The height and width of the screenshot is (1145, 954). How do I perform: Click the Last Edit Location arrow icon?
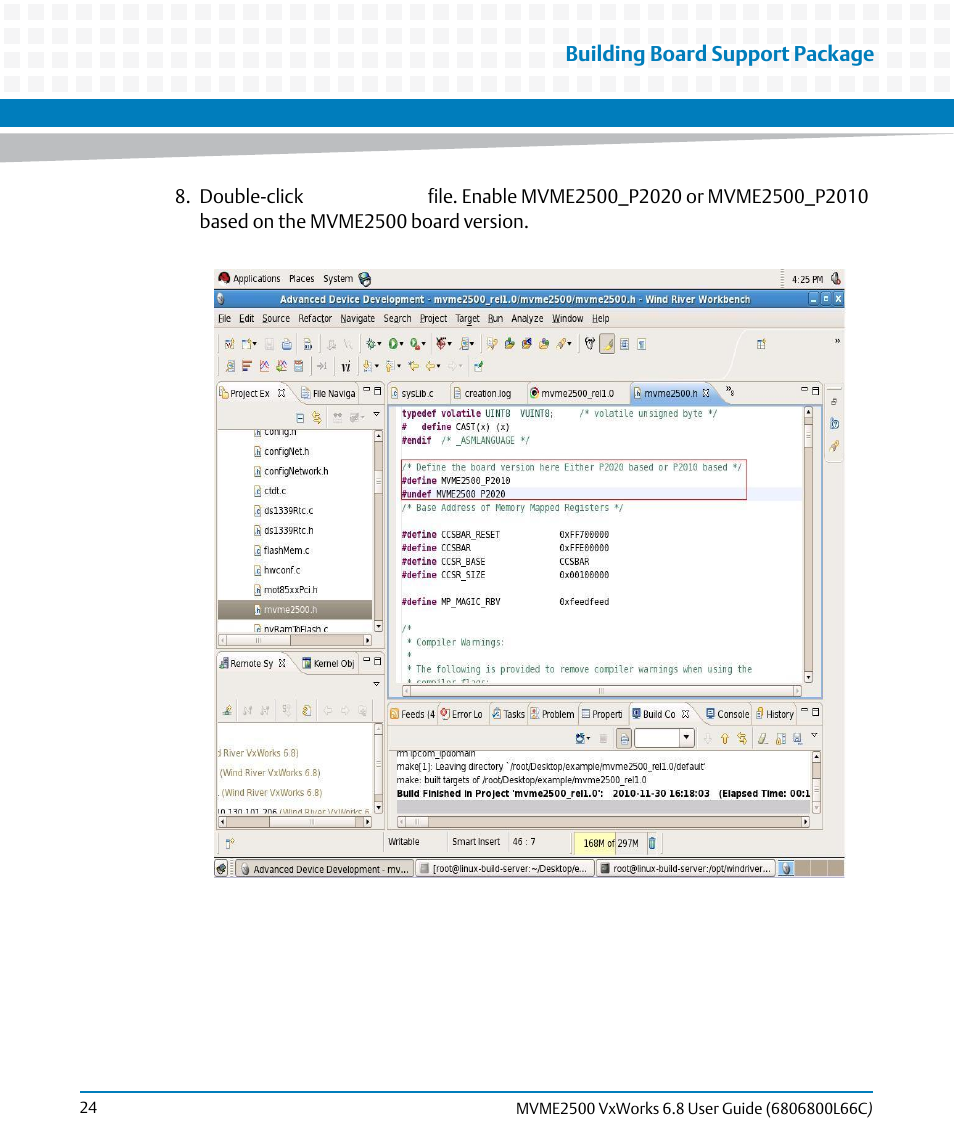pyautogui.click(x=413, y=367)
